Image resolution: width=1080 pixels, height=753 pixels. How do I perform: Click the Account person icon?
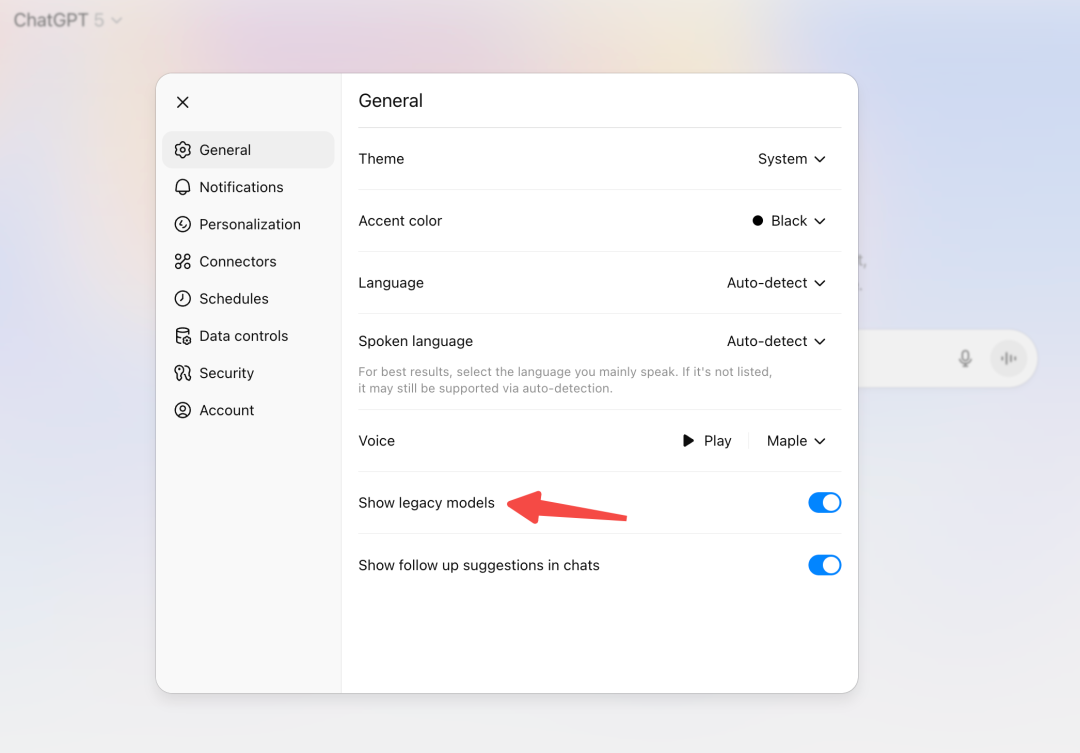[183, 410]
